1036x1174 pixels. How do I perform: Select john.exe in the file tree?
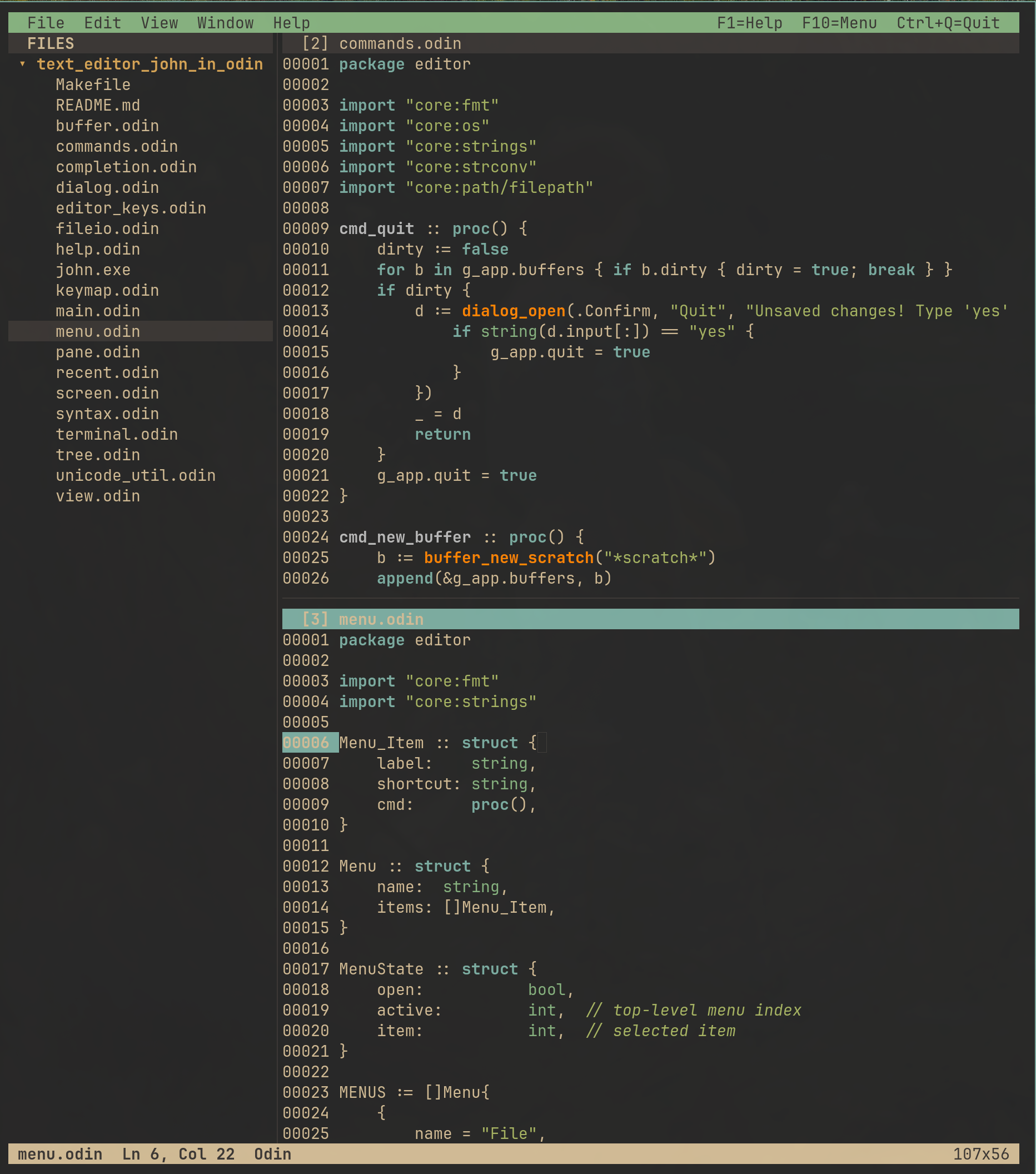(93, 270)
